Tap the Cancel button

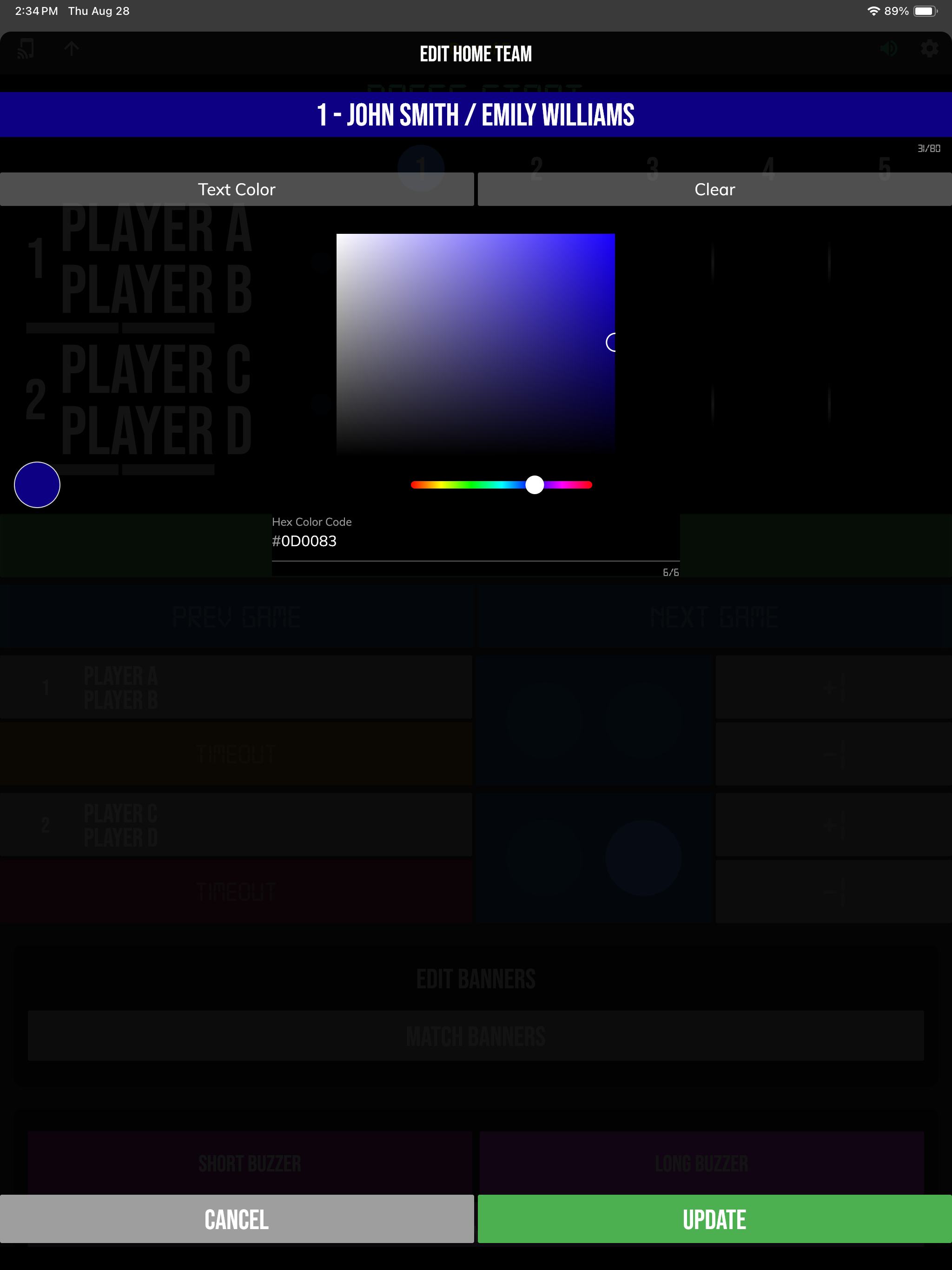(237, 1219)
